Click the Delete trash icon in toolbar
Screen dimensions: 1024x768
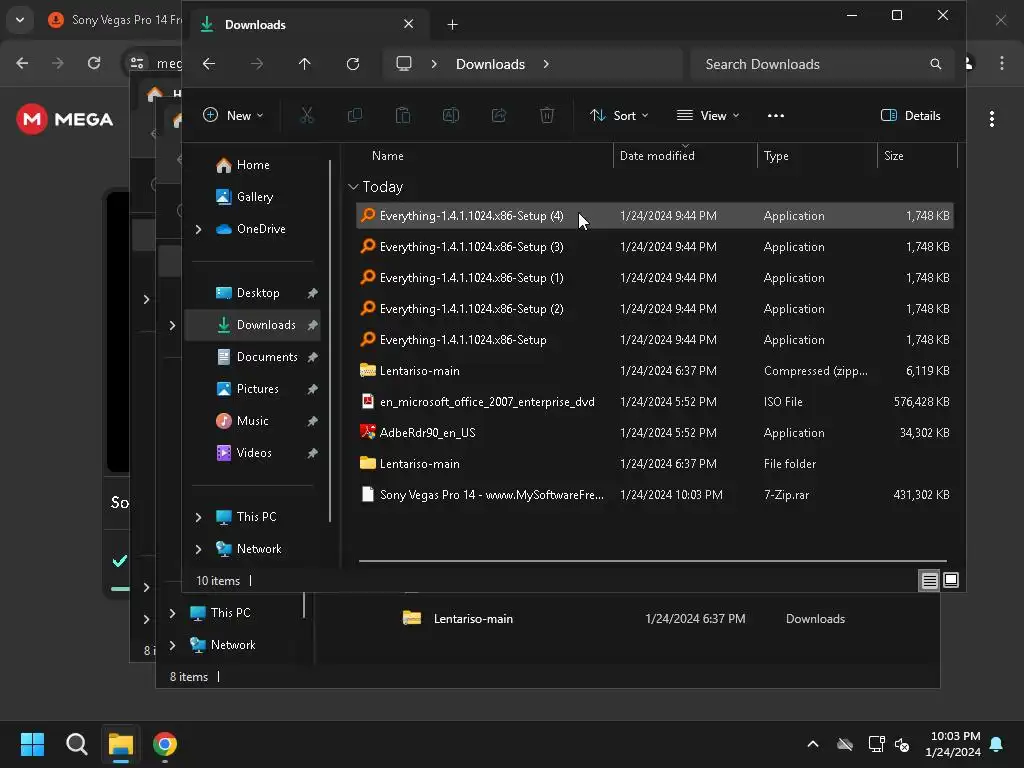click(547, 116)
